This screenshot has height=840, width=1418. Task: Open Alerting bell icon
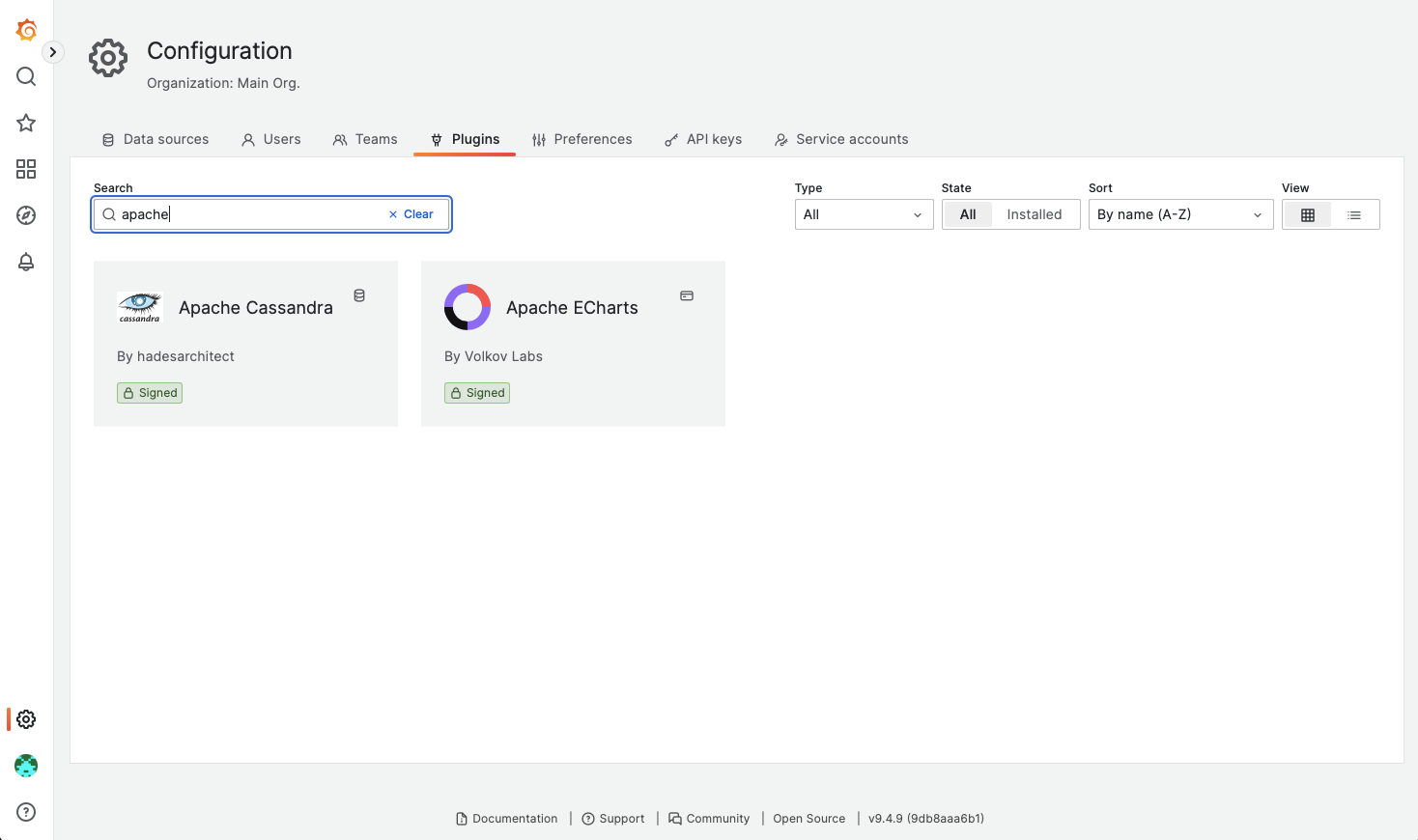(26, 262)
